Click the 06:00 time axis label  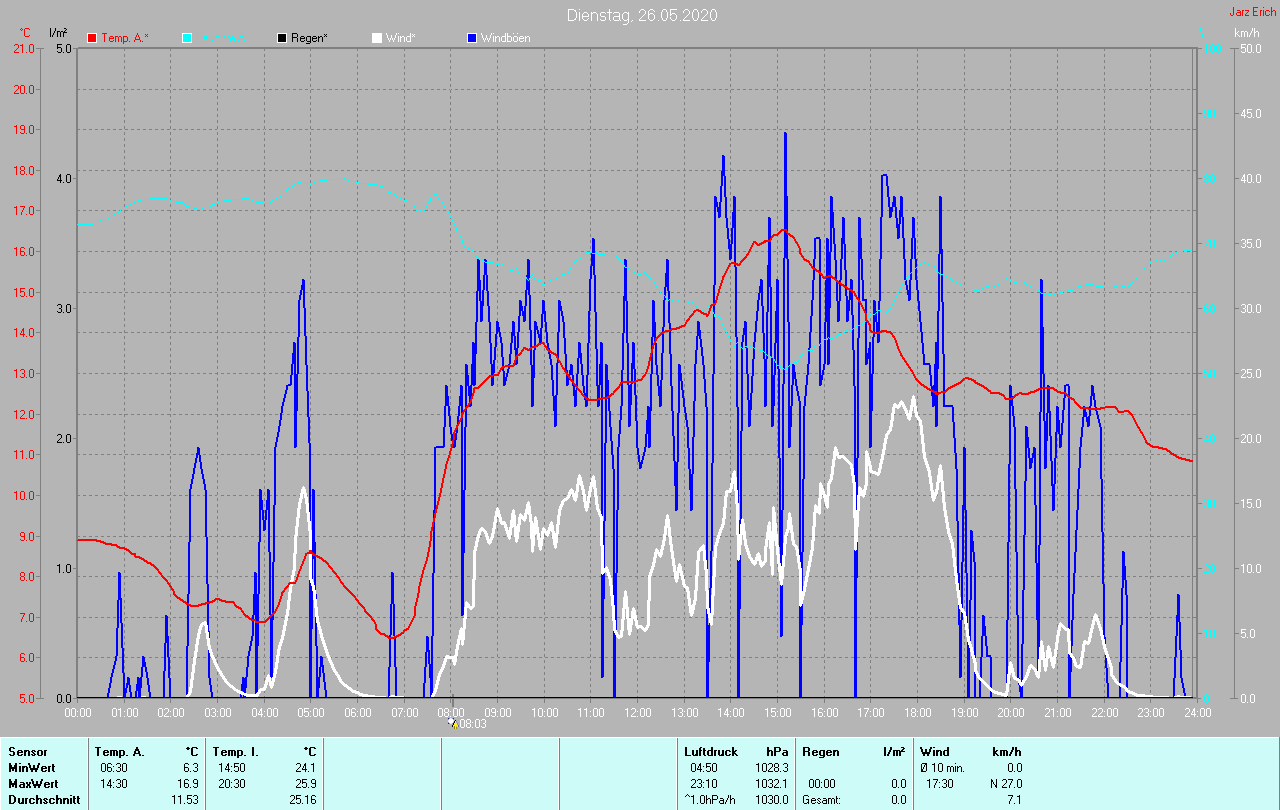point(358,713)
